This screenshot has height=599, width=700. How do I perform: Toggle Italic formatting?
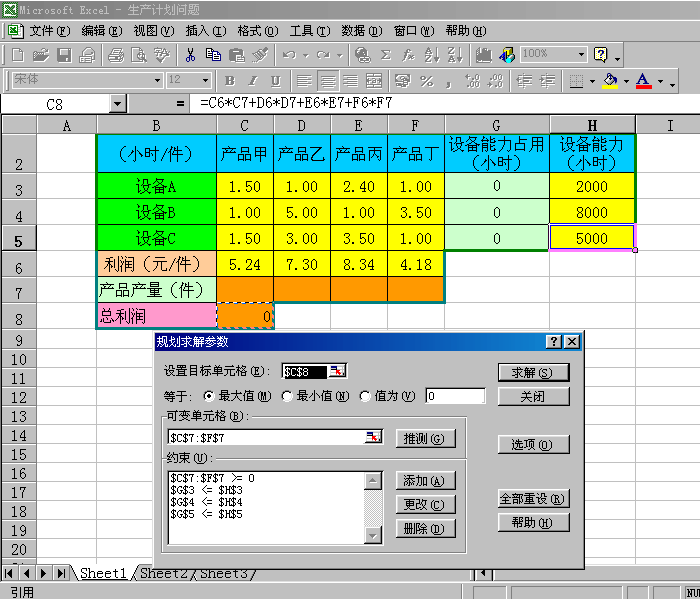click(253, 81)
